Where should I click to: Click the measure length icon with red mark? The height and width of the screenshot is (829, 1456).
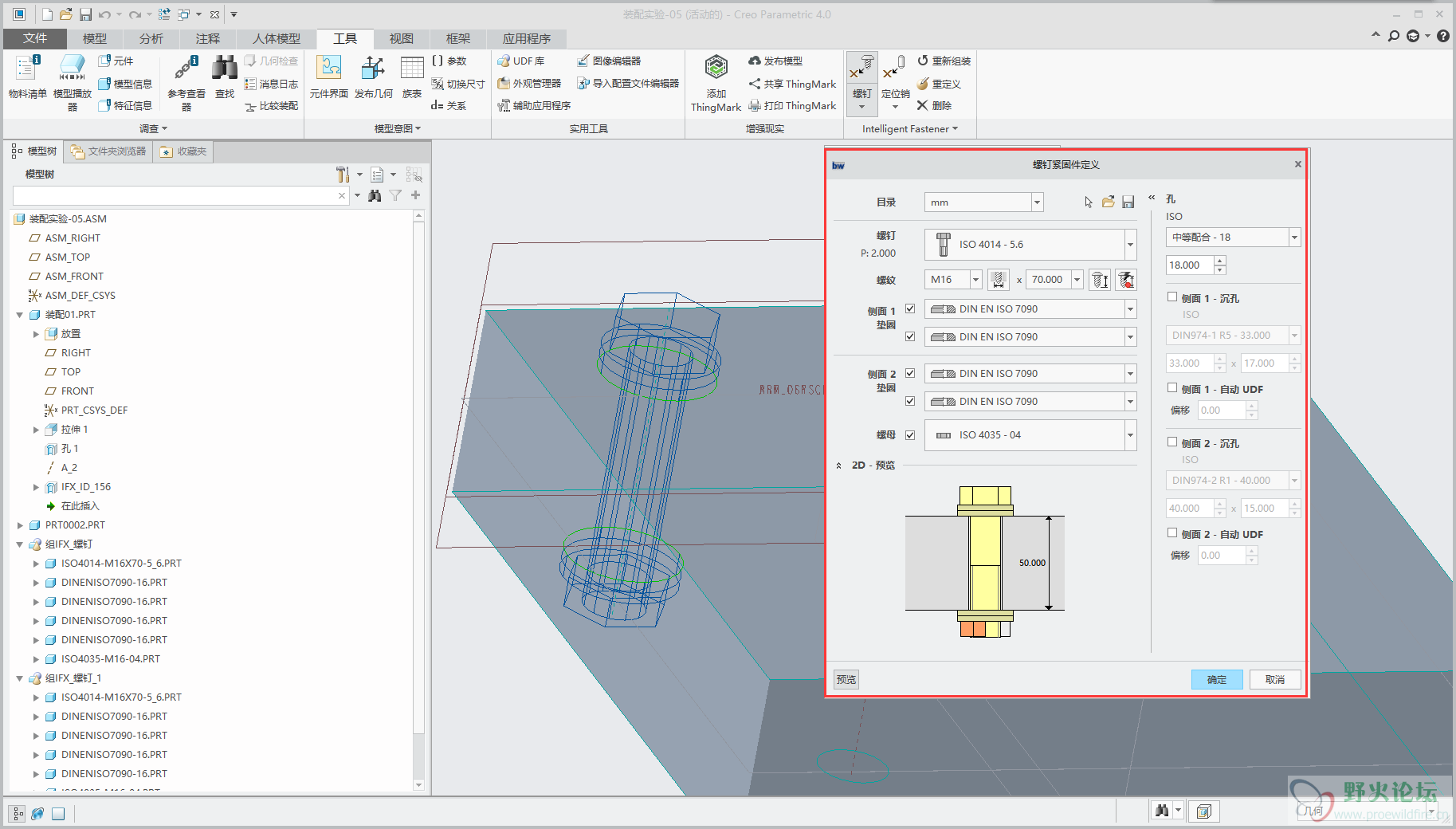[x=1126, y=279]
